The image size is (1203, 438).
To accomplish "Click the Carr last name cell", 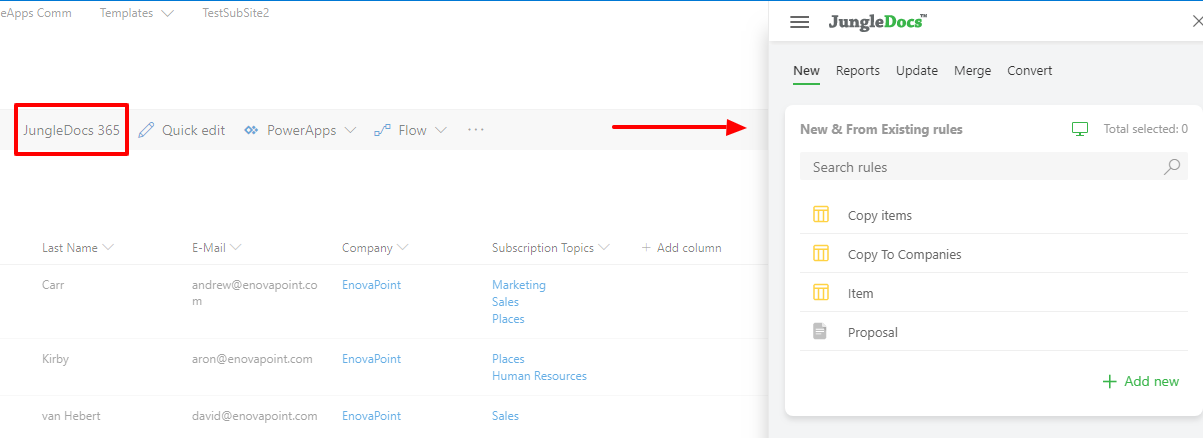I will (53, 285).
